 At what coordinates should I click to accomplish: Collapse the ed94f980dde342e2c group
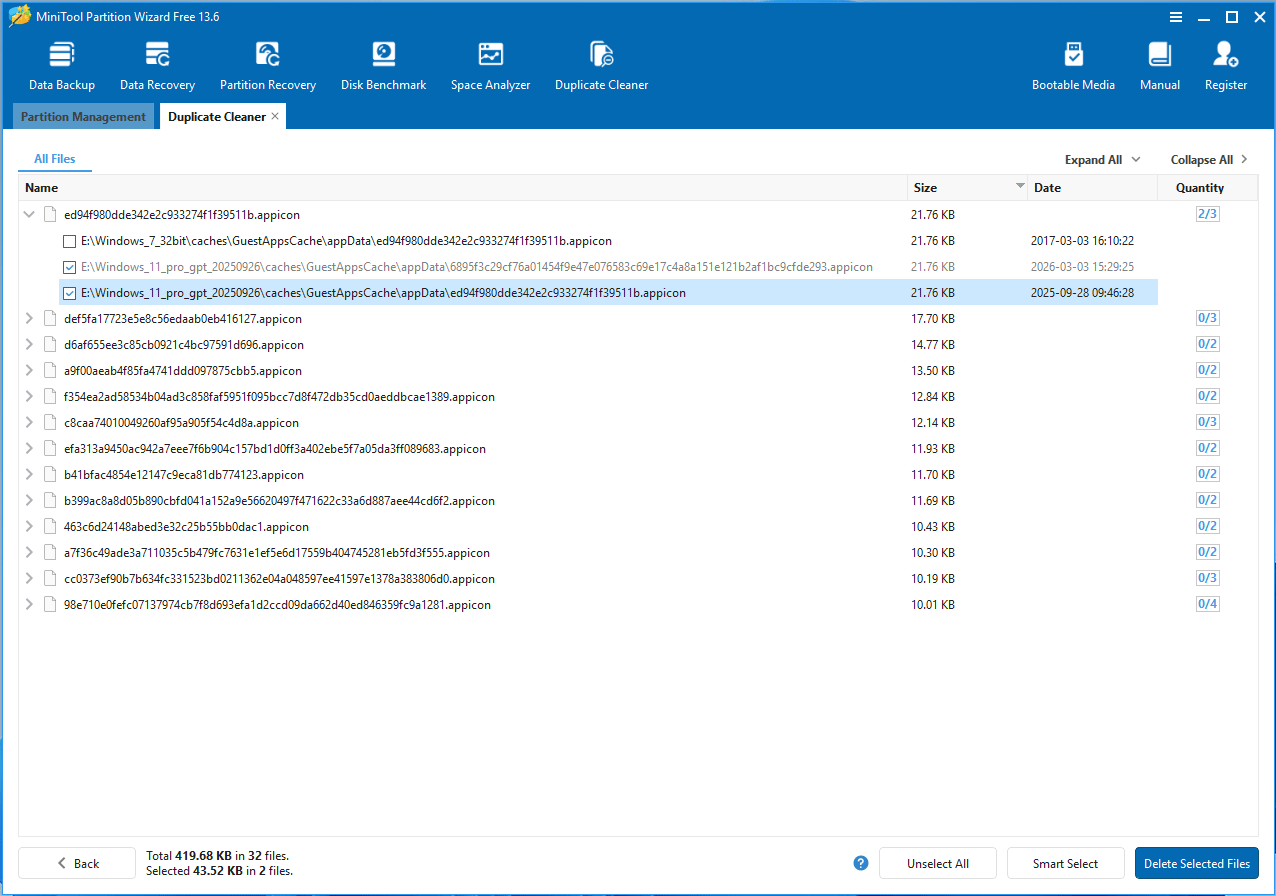coord(29,214)
